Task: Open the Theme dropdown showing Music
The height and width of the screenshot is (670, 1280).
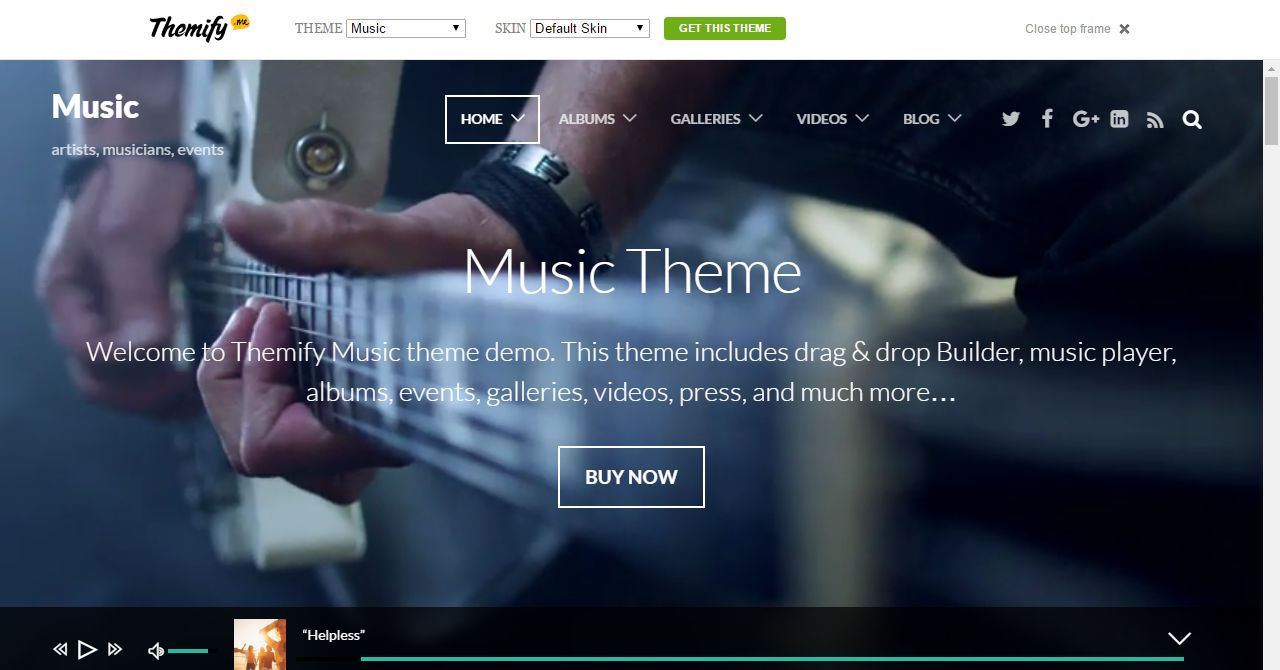Action: [406, 28]
